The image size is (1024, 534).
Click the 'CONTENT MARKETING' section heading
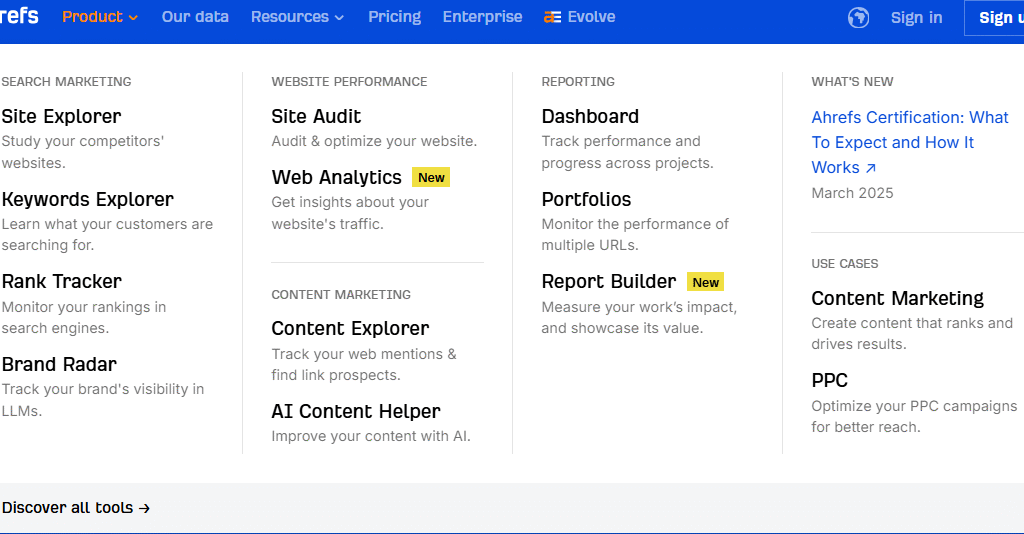pyautogui.click(x=341, y=295)
